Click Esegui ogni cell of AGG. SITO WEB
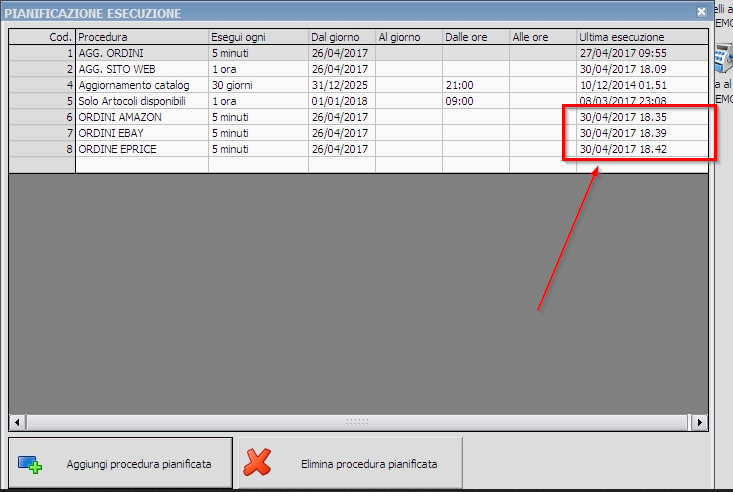The height and width of the screenshot is (492, 733). point(258,69)
